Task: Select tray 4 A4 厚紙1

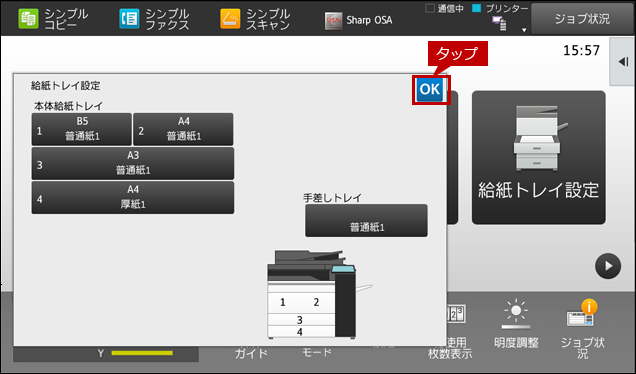Action: tap(133, 198)
